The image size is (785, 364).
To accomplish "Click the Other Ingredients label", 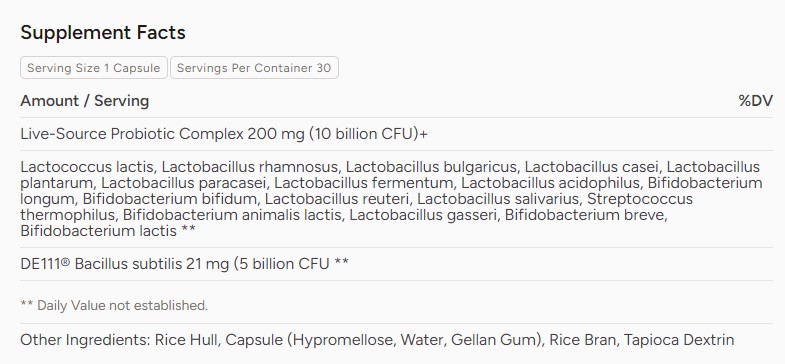I will click(85, 340).
